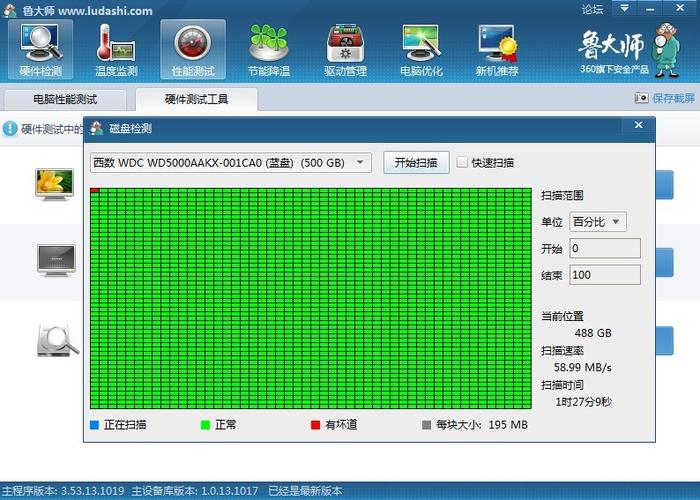Toggle the 快速扫描 checkbox
Viewport: 700px width, 500px height.
(462, 162)
